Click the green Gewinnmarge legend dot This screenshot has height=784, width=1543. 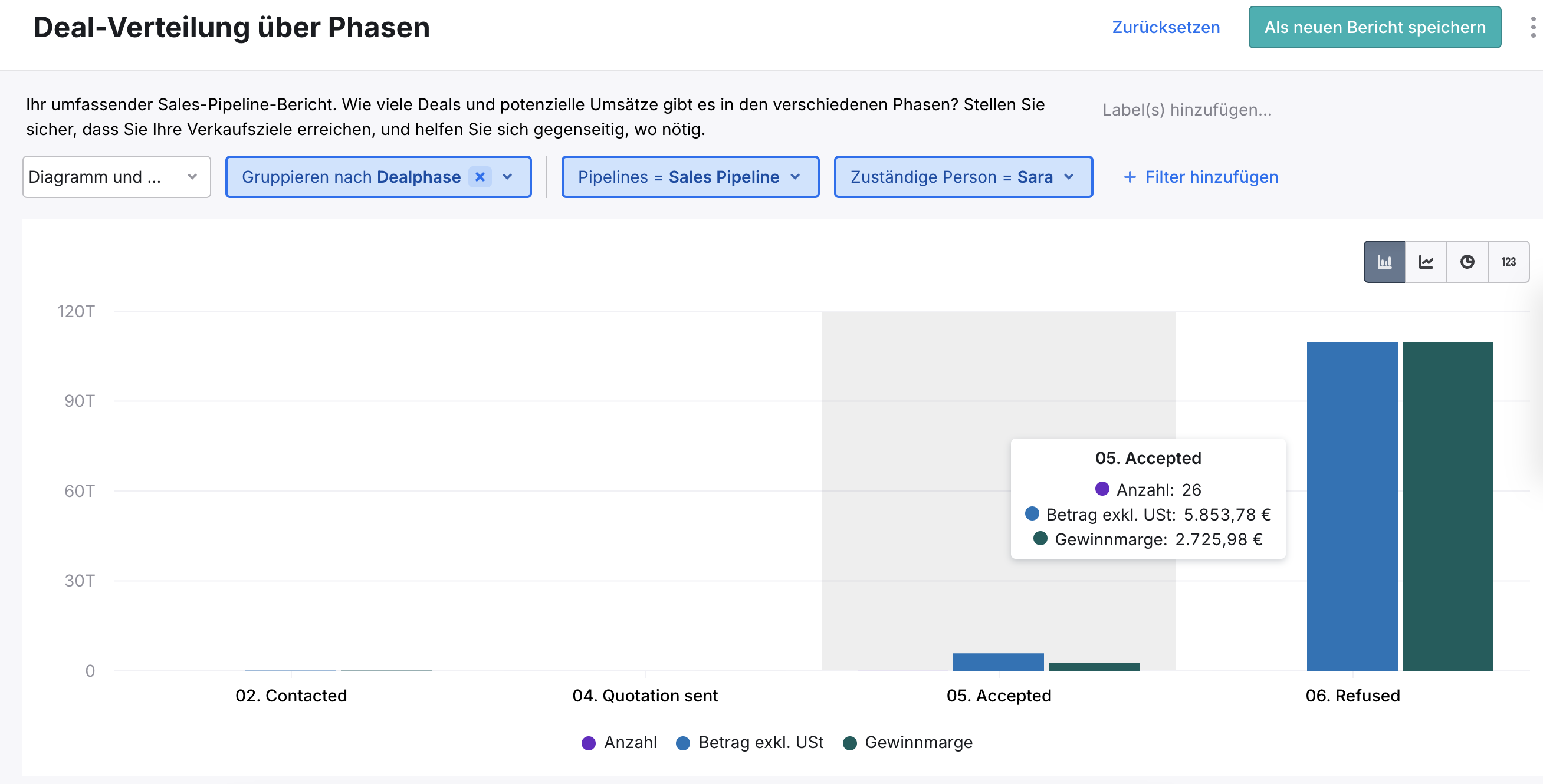tap(849, 743)
